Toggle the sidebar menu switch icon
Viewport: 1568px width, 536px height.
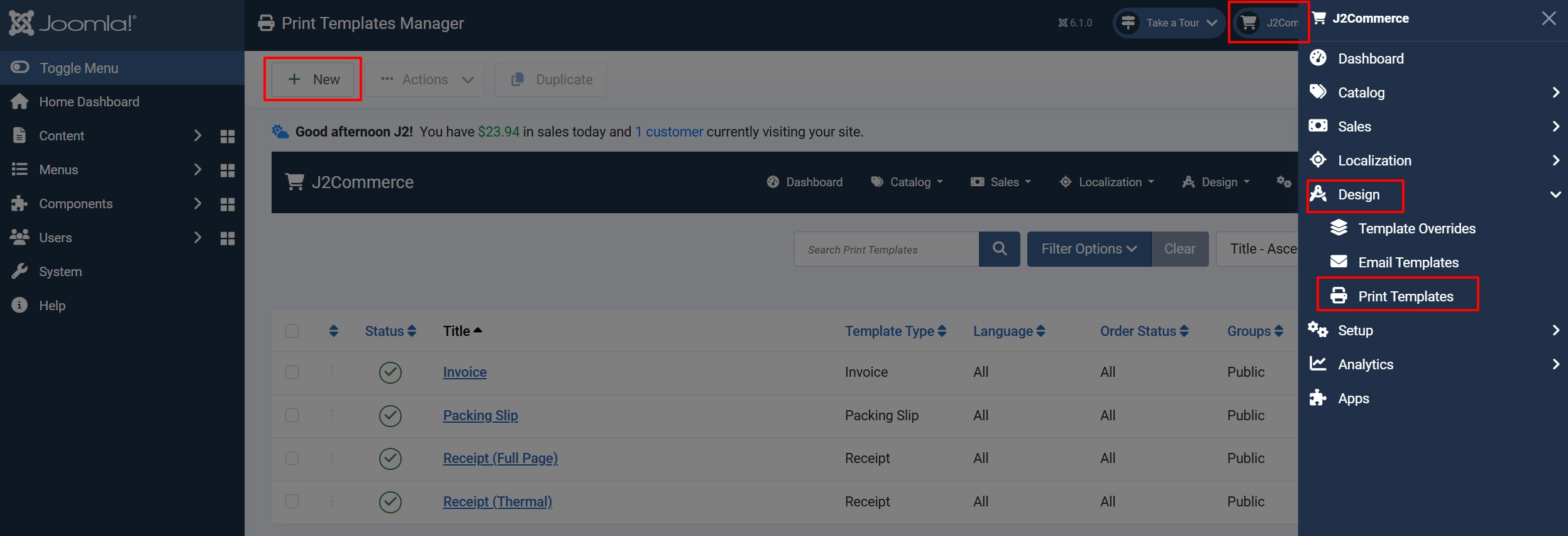pos(19,67)
